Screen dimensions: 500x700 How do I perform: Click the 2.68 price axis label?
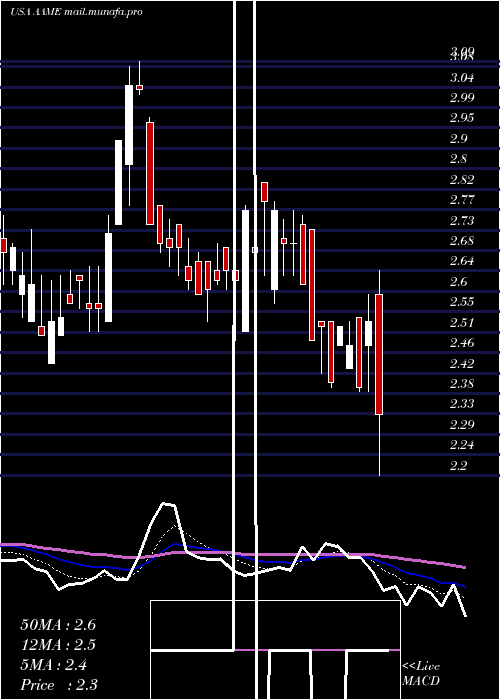point(462,241)
